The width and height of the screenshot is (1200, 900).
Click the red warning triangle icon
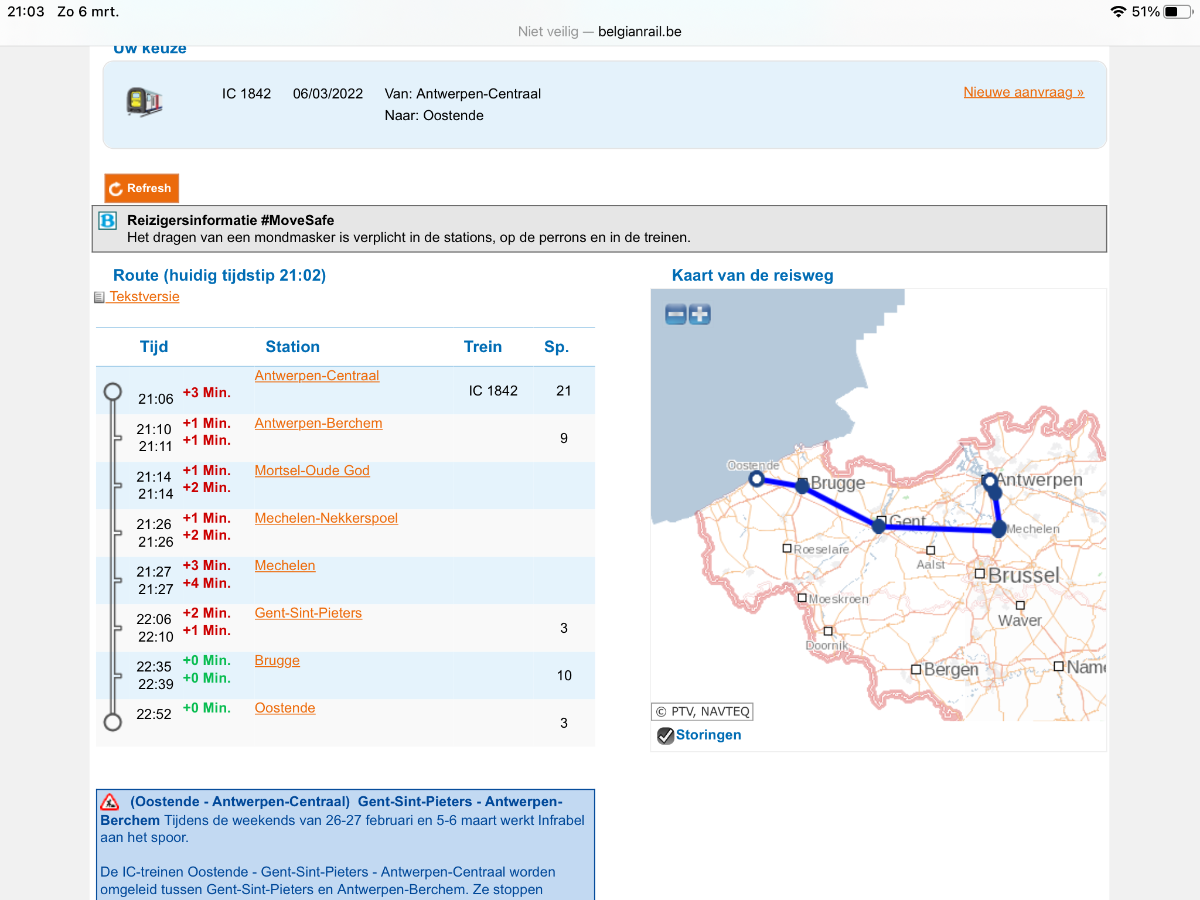(x=110, y=802)
